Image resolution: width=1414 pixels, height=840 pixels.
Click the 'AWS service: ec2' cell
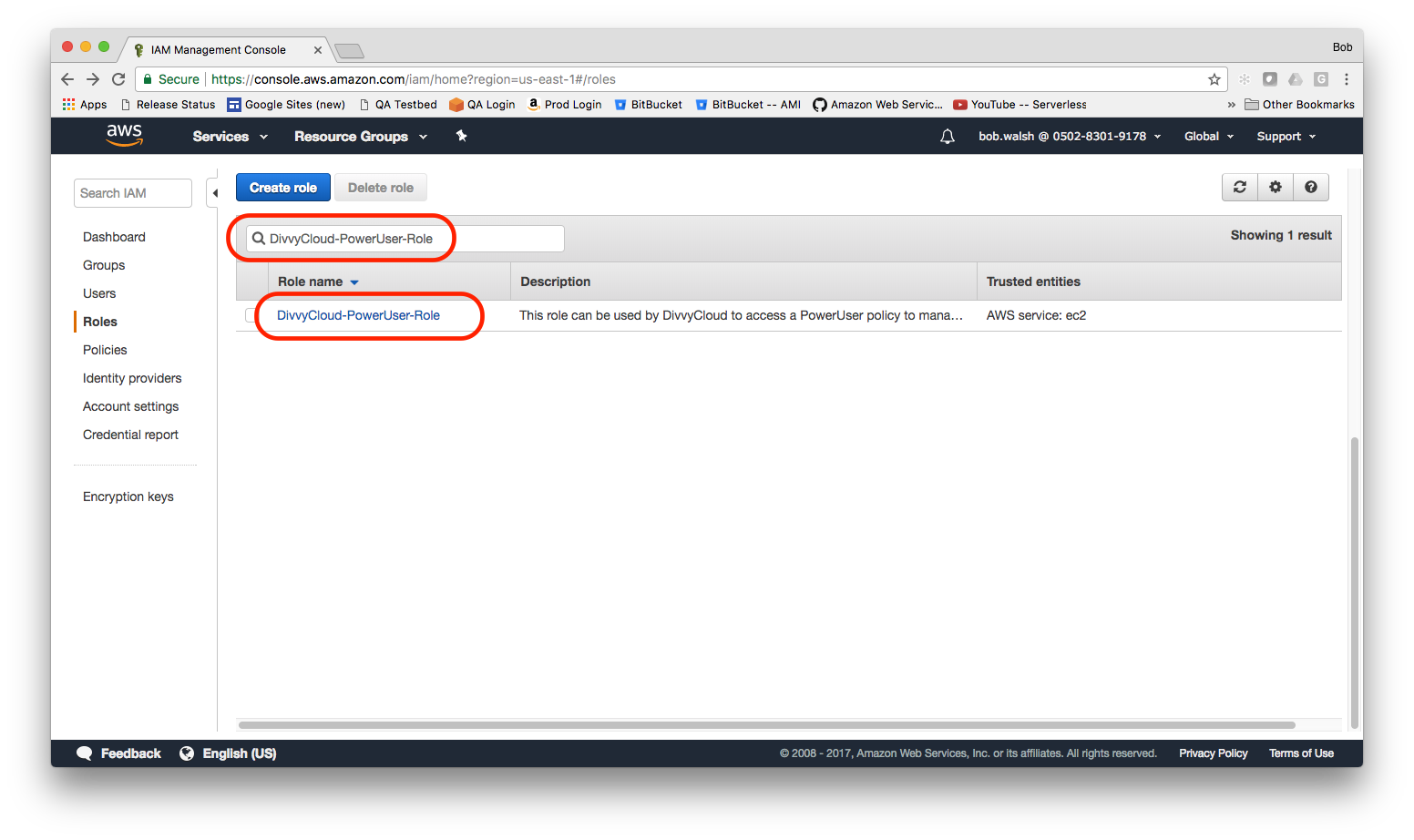[x=1036, y=315]
